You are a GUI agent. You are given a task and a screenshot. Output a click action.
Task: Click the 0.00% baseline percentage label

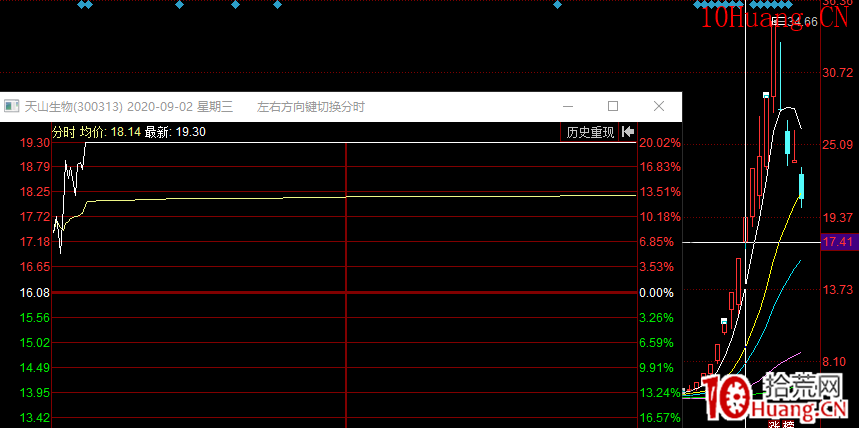[x=657, y=293]
